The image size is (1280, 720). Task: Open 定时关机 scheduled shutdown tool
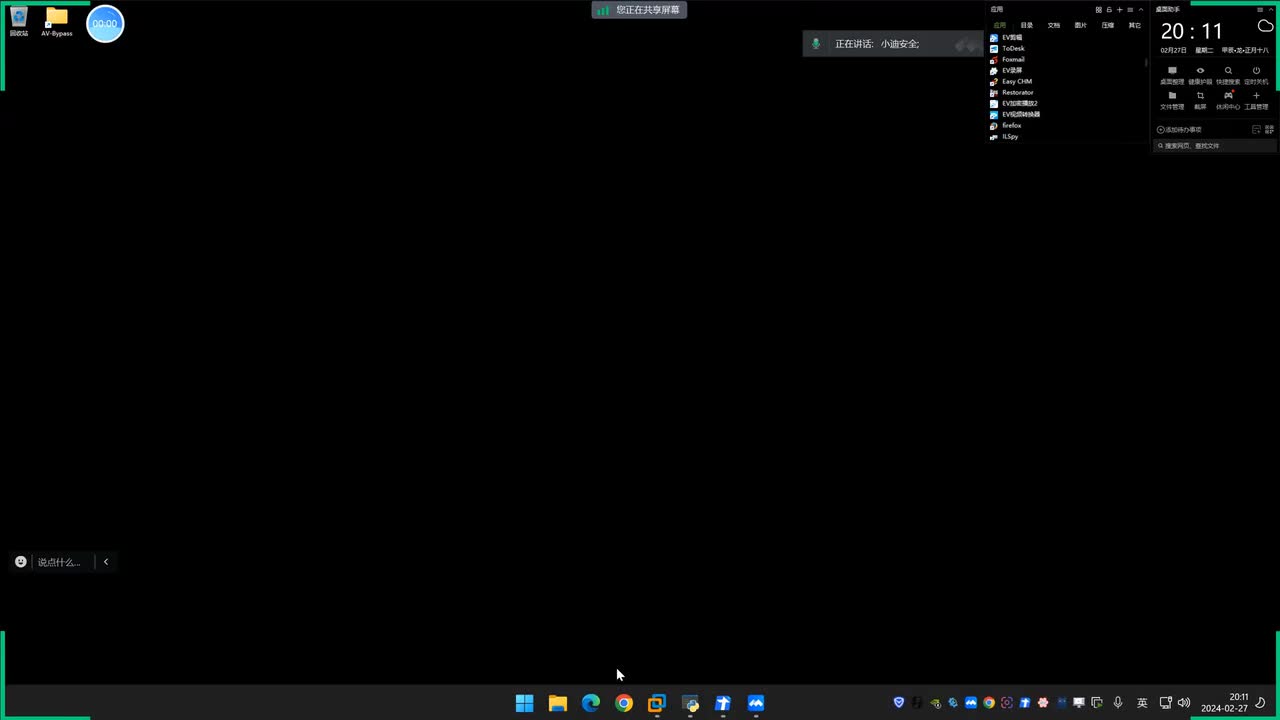point(1256,75)
